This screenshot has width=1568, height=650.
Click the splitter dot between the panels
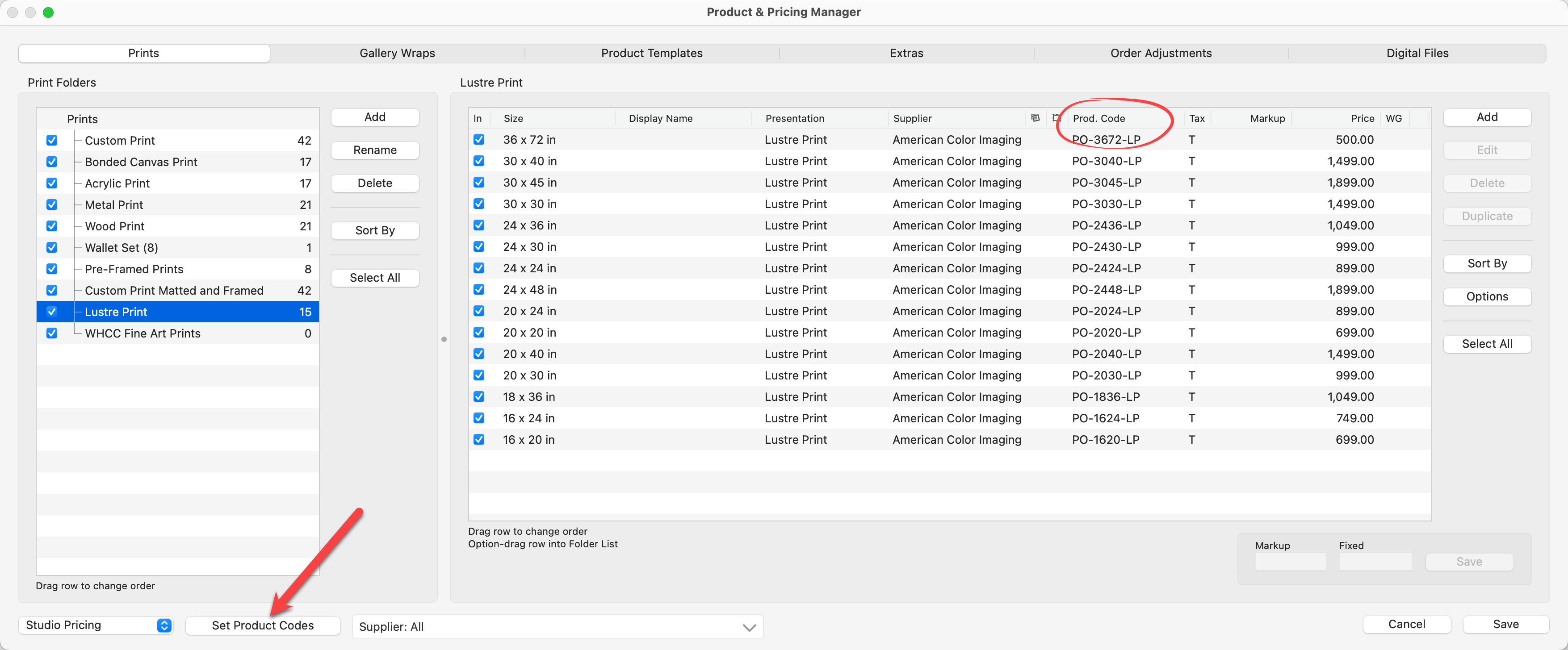[444, 339]
